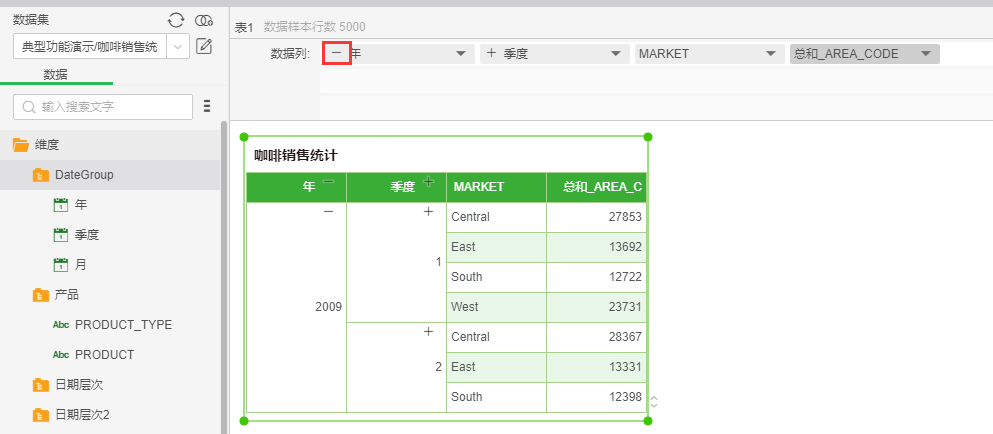Click the table resize stepper at bottom right
Viewport: 993px width, 434px height.
click(x=654, y=401)
